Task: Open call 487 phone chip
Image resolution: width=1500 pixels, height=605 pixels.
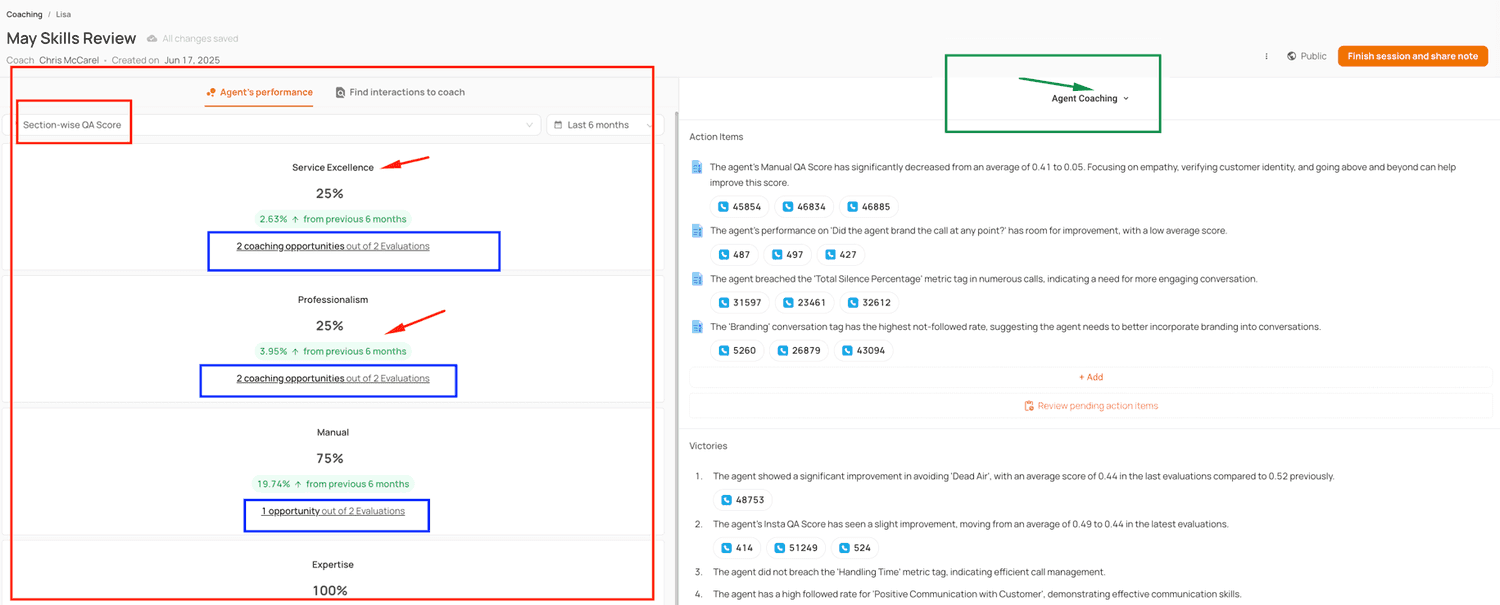Action: (733, 254)
